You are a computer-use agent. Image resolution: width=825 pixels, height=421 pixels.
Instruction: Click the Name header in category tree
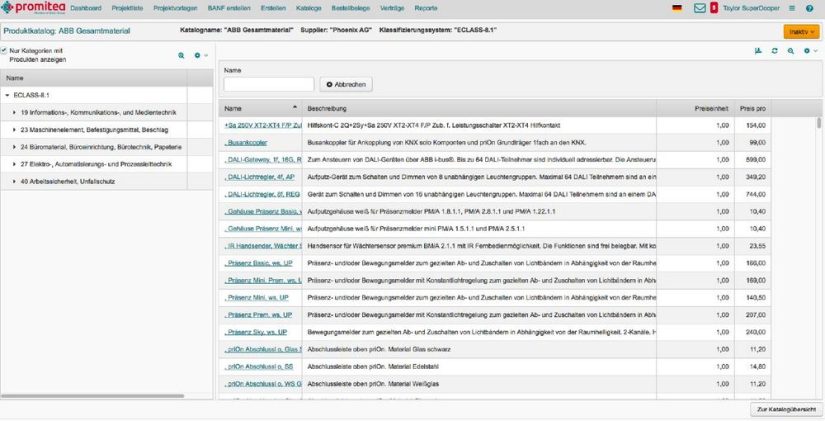click(x=94, y=78)
